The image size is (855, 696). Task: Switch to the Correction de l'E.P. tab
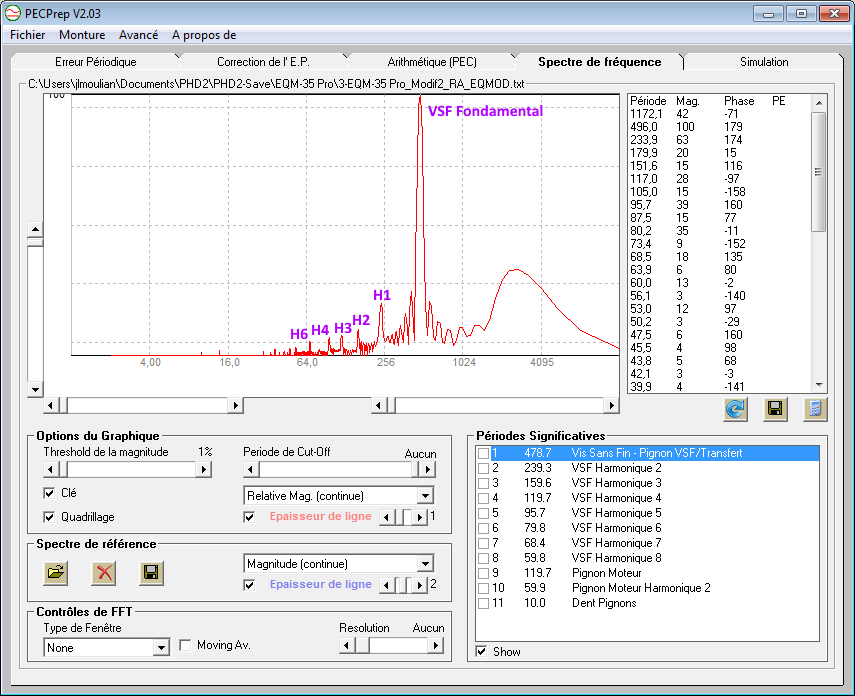coord(263,62)
